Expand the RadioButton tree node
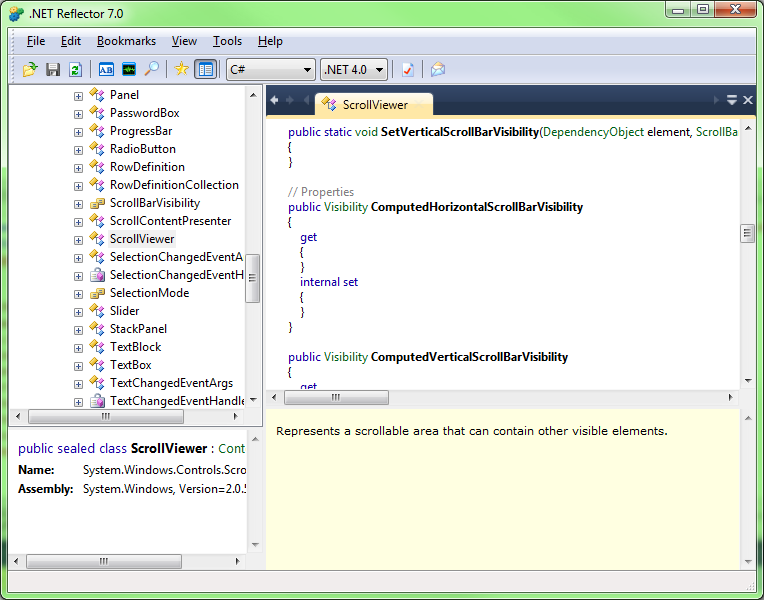This screenshot has height=600, width=764. point(78,150)
